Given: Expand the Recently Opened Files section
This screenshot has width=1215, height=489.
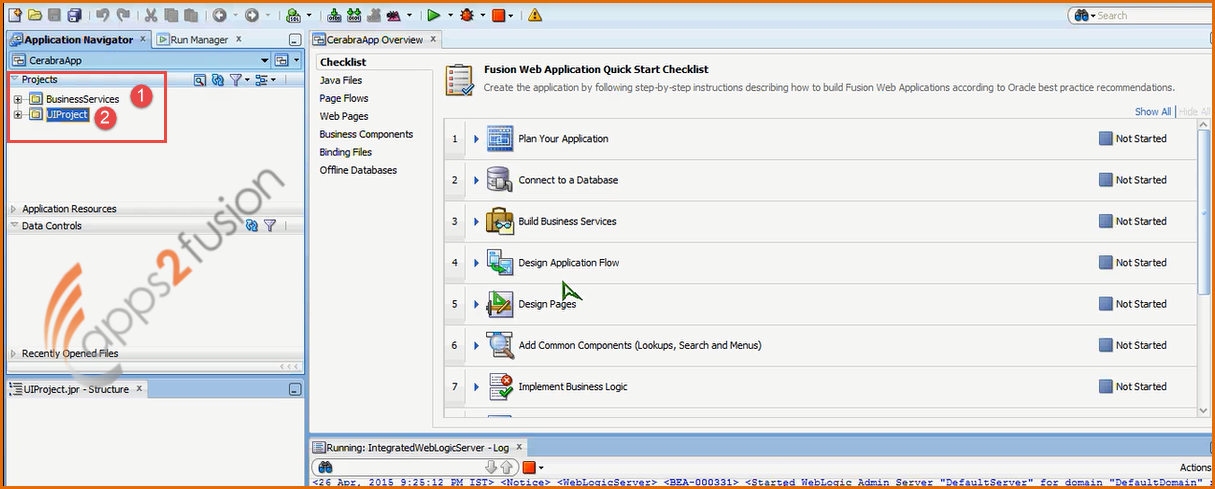Looking at the screenshot, I should point(14,354).
